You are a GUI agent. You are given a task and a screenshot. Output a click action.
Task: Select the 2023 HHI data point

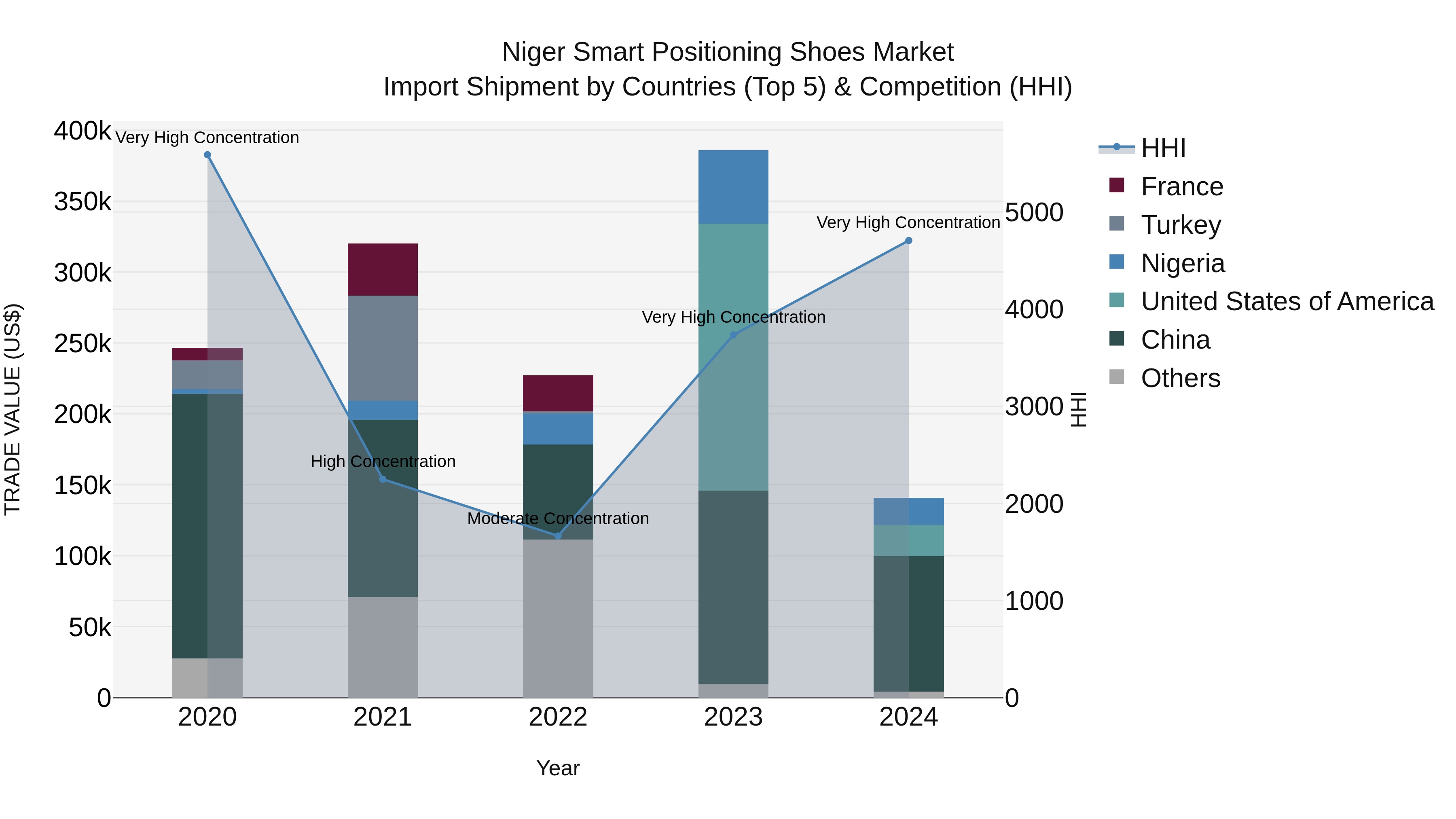tap(734, 335)
